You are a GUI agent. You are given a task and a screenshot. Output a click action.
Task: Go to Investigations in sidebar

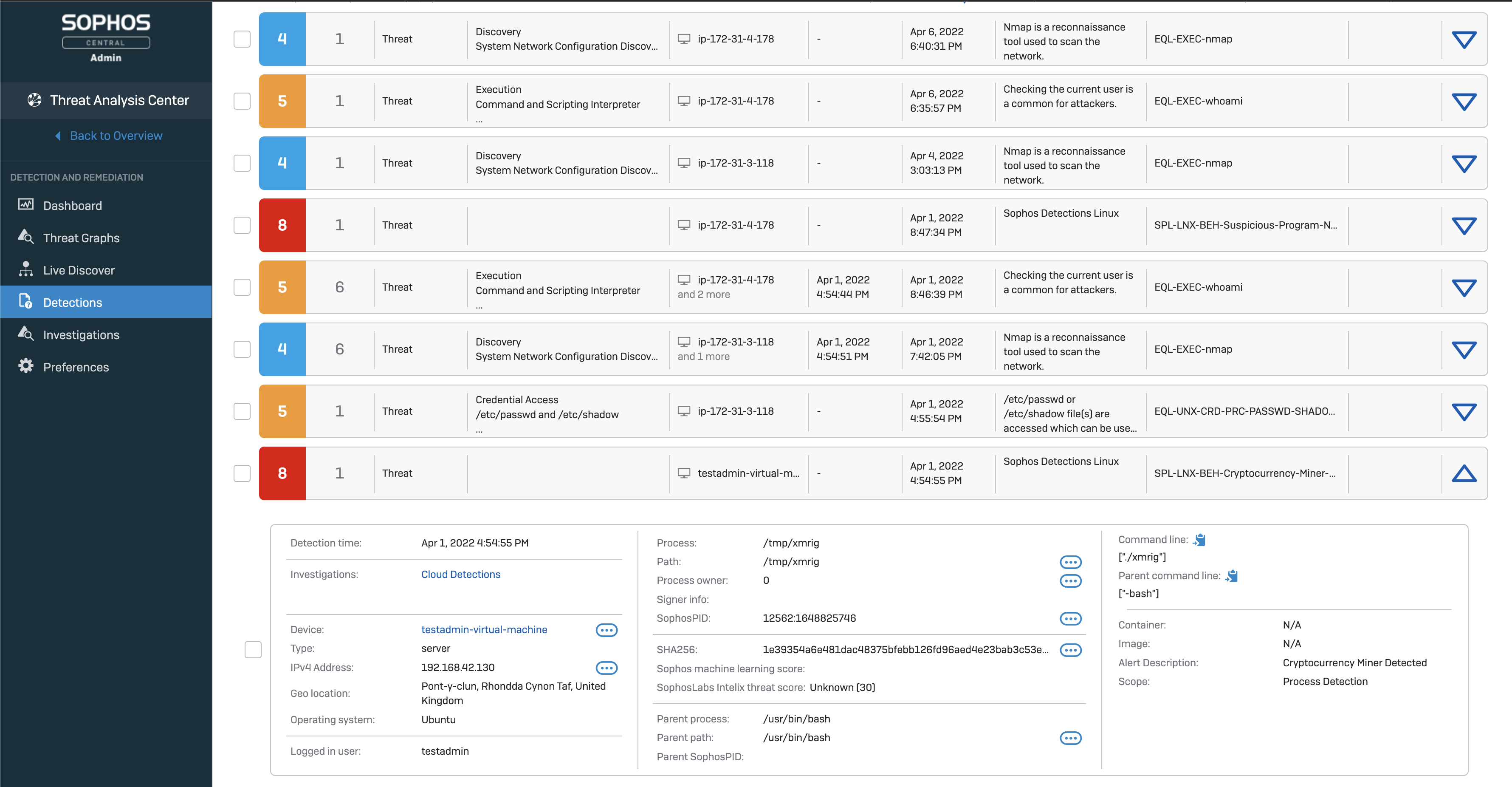81,335
